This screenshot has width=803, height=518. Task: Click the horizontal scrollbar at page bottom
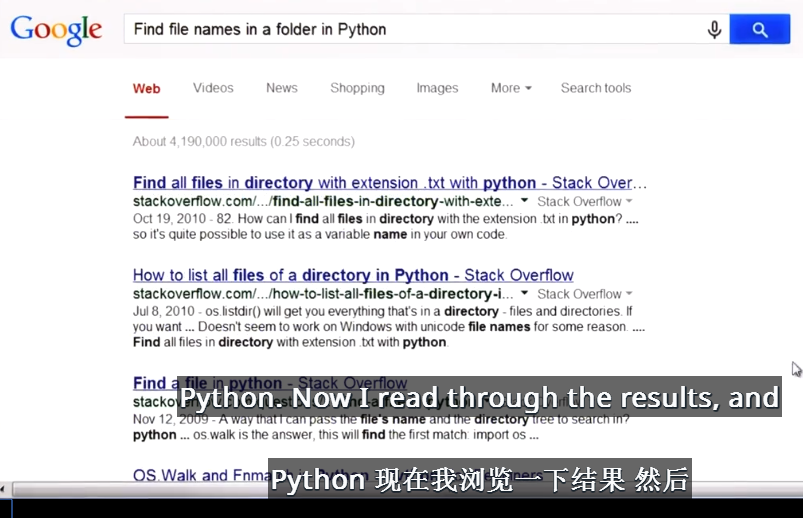[407, 489]
